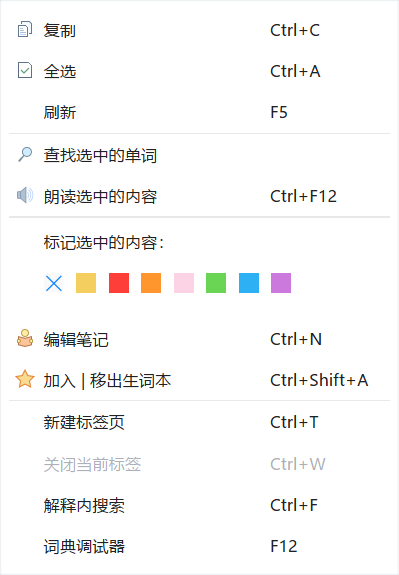Click the copy icon next to 复制

pos(25,30)
